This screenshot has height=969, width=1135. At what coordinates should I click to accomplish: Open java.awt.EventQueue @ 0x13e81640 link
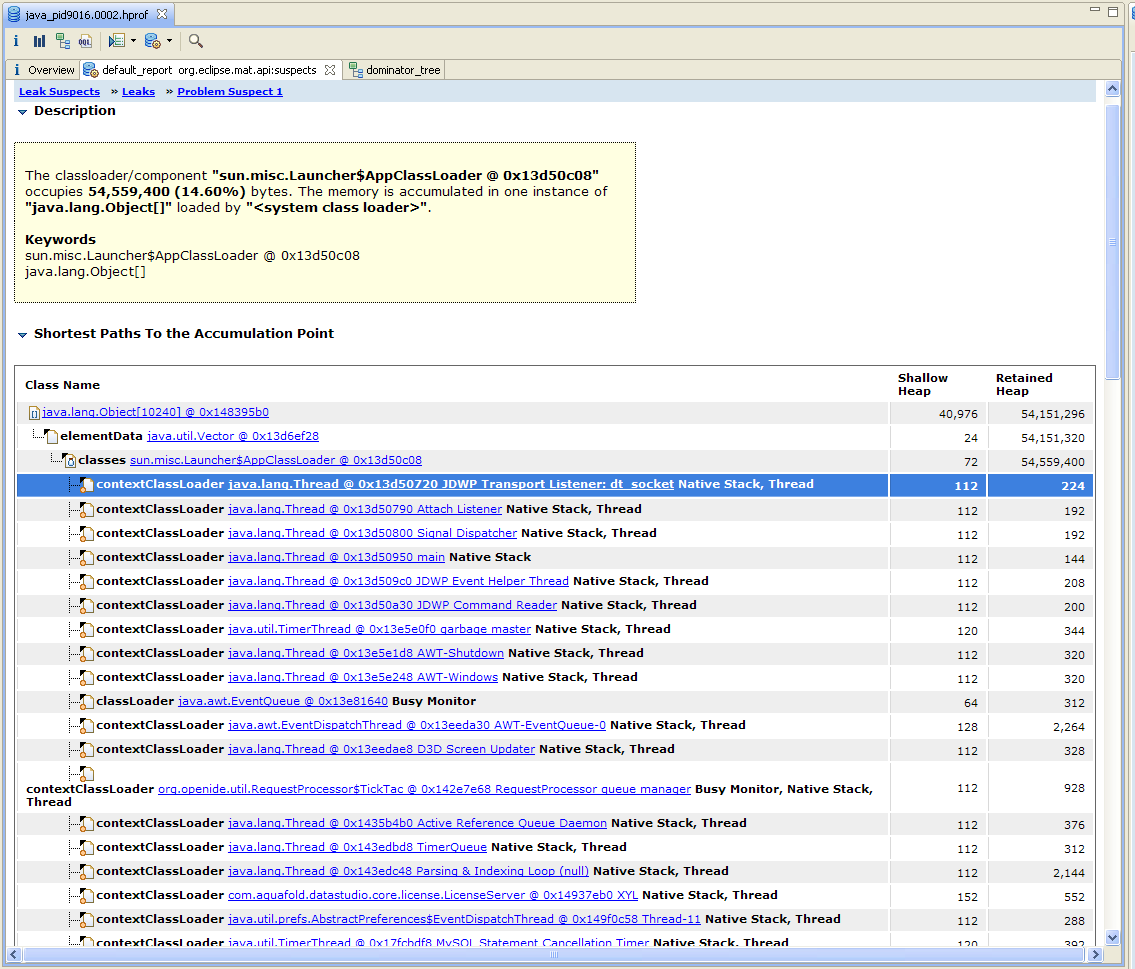point(283,701)
